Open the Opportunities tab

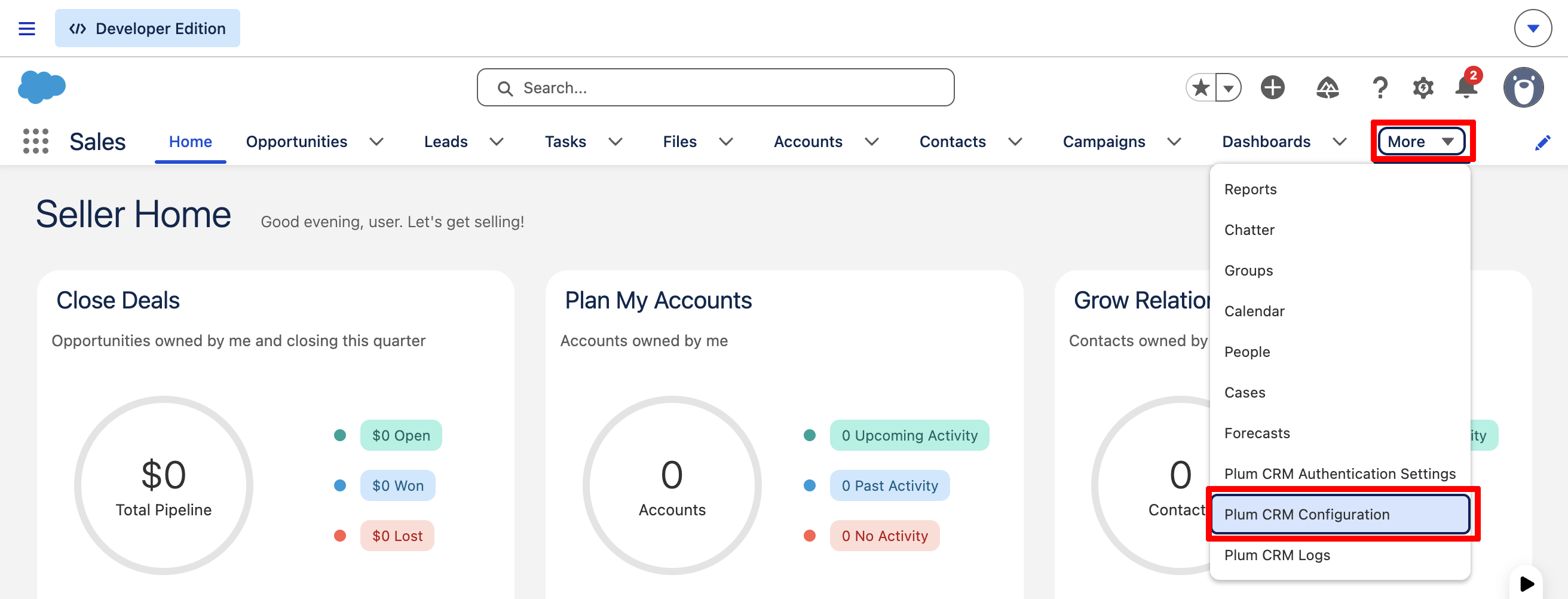click(x=296, y=142)
